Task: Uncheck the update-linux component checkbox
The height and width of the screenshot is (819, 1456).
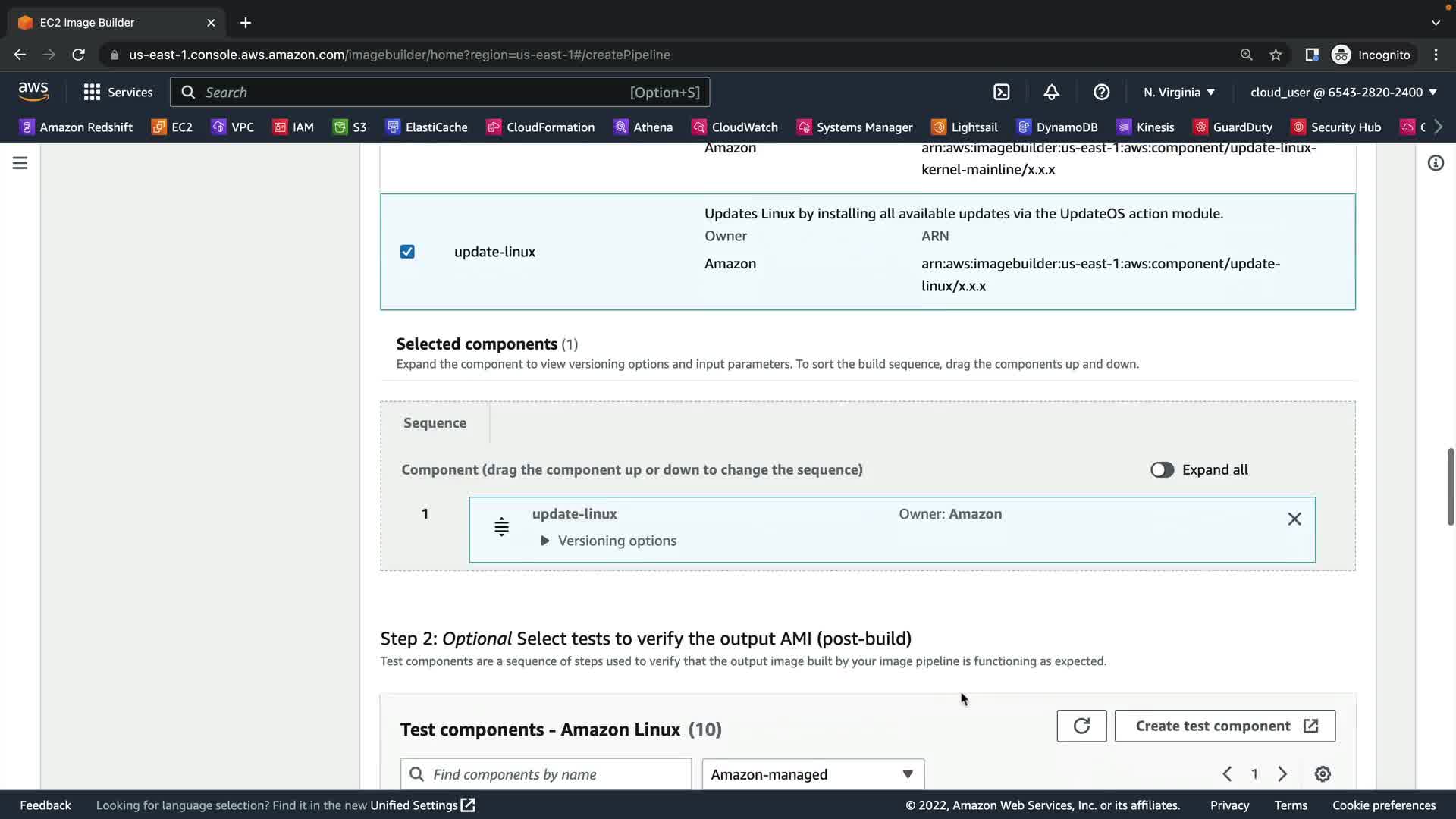Action: (407, 252)
